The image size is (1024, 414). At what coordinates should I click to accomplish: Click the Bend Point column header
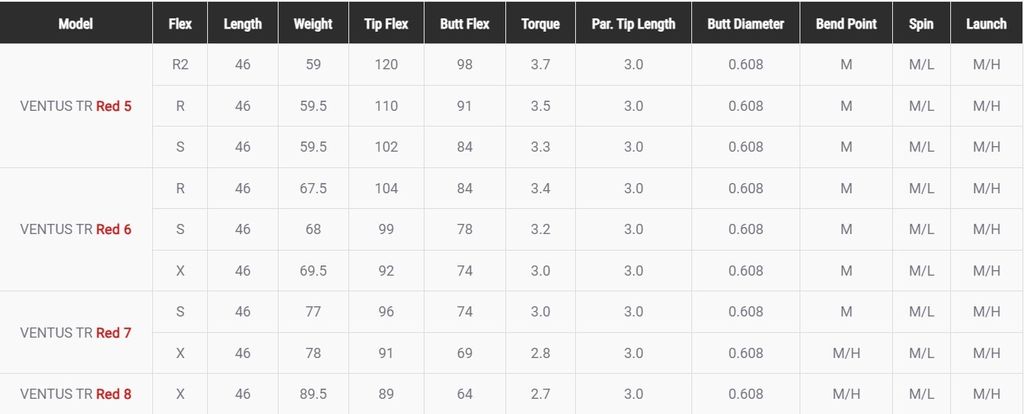(x=846, y=24)
